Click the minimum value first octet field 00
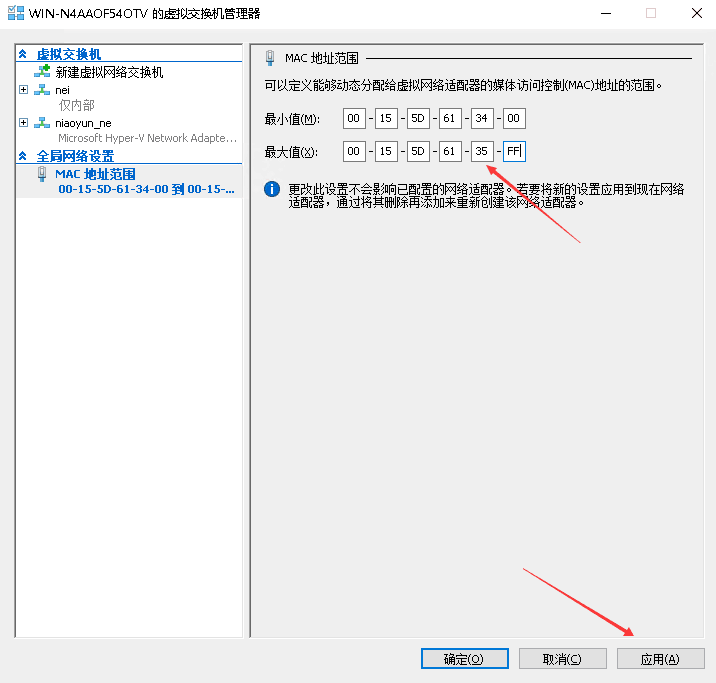 pyautogui.click(x=354, y=118)
